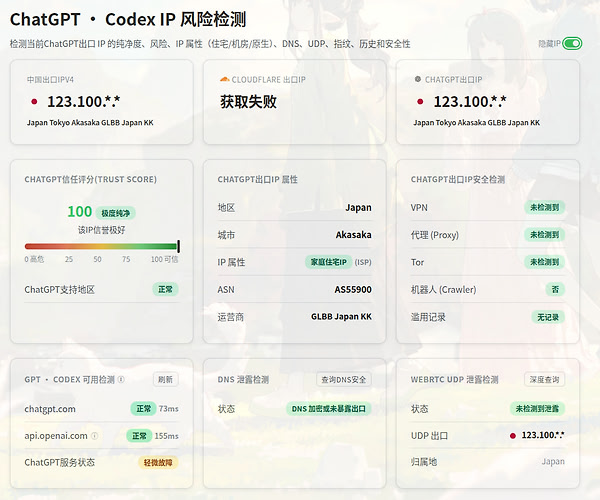
Task: Click the info icon beside api.openai.com
Action: click(x=95, y=436)
